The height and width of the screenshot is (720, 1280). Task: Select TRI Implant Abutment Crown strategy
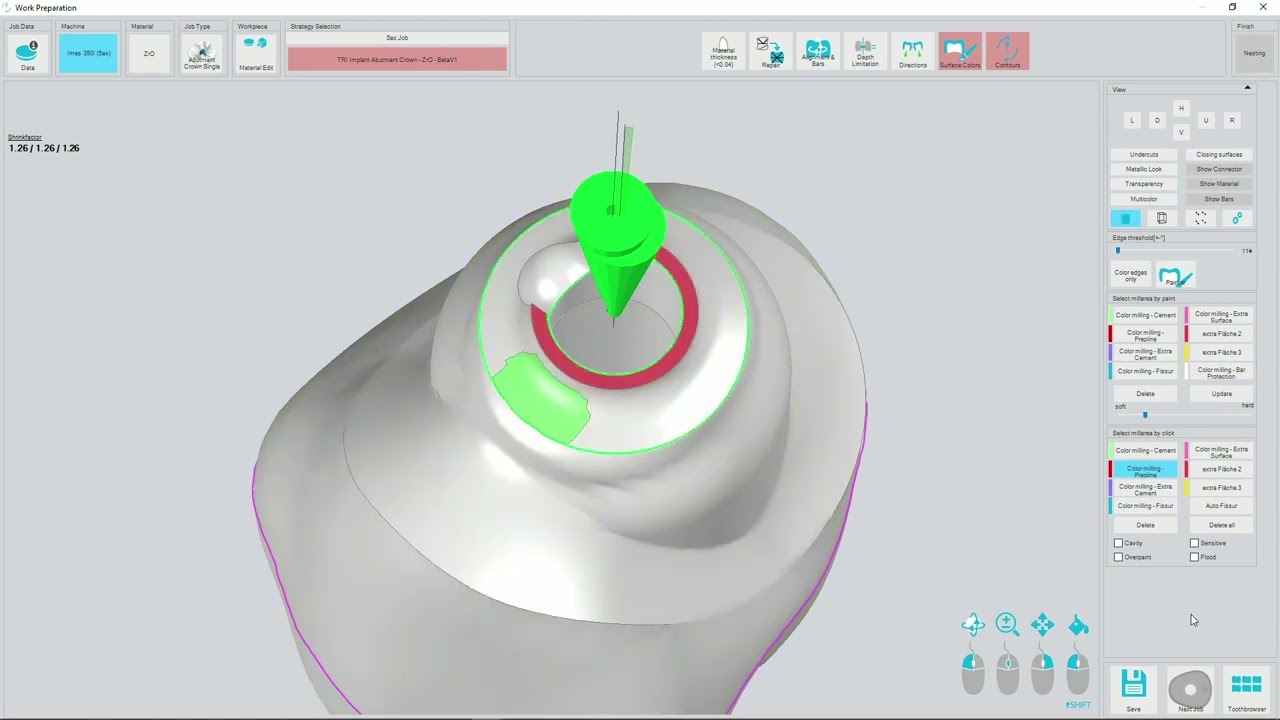coord(397,59)
